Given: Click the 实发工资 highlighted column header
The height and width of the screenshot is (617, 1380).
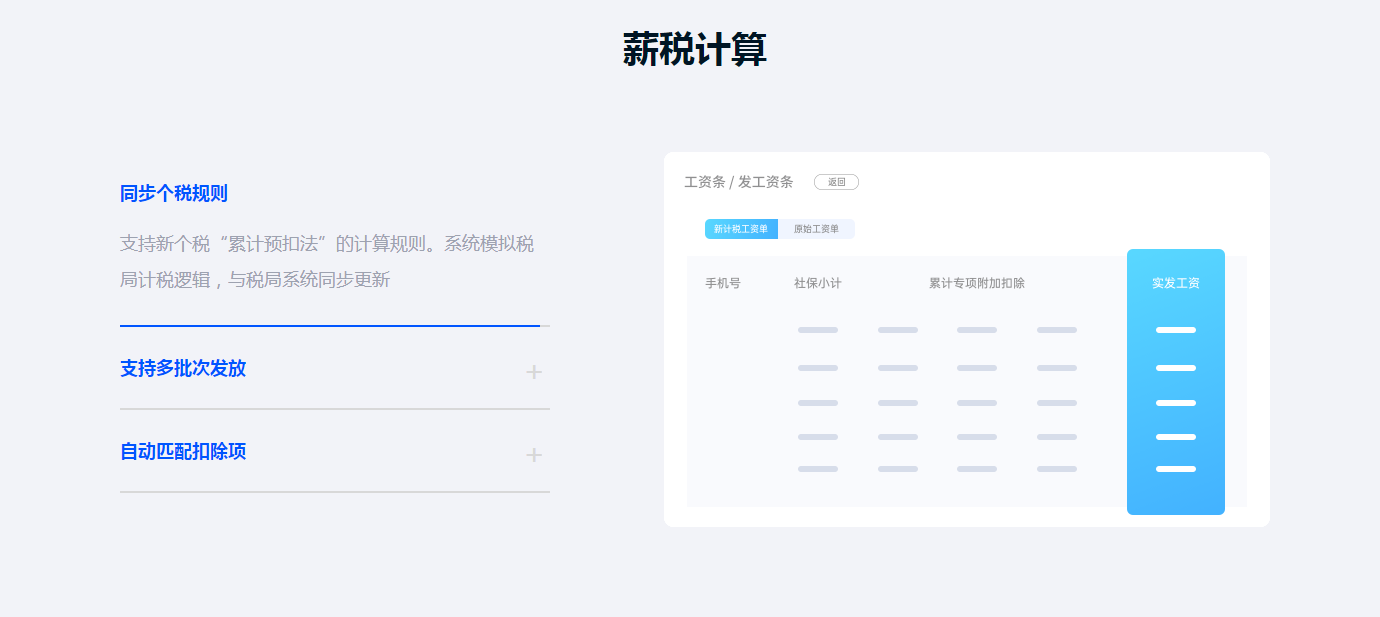Looking at the screenshot, I should [1176, 284].
